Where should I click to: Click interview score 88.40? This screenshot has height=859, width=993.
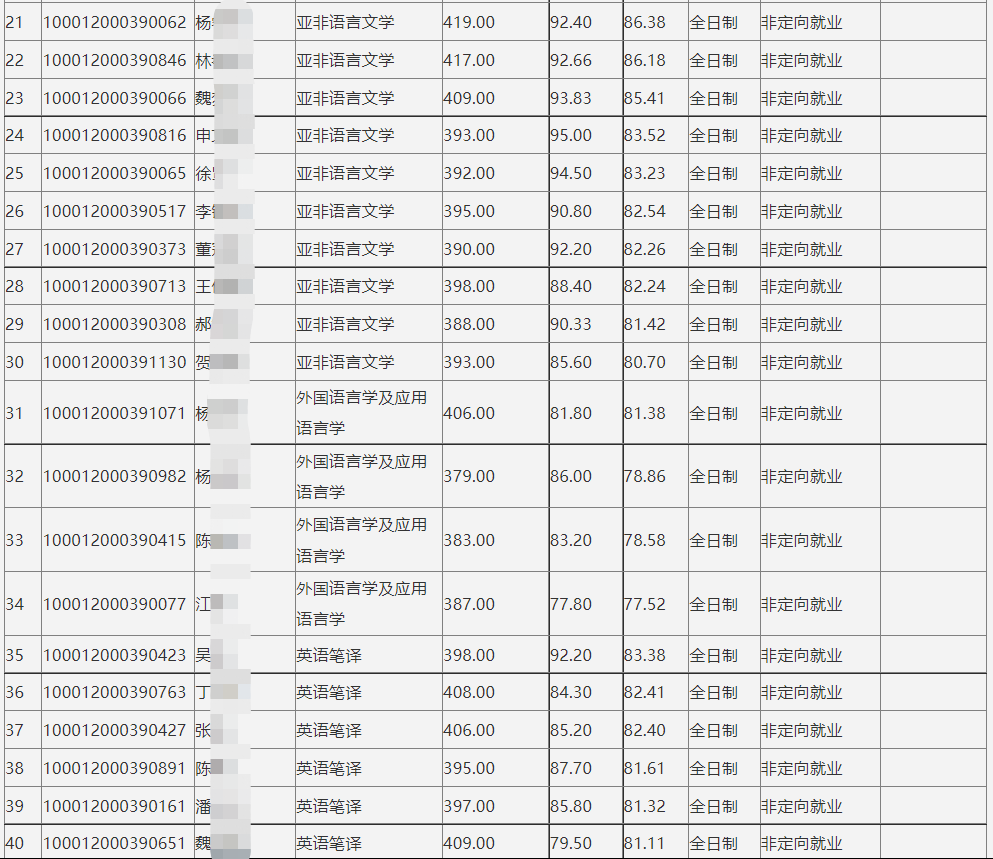click(571, 286)
